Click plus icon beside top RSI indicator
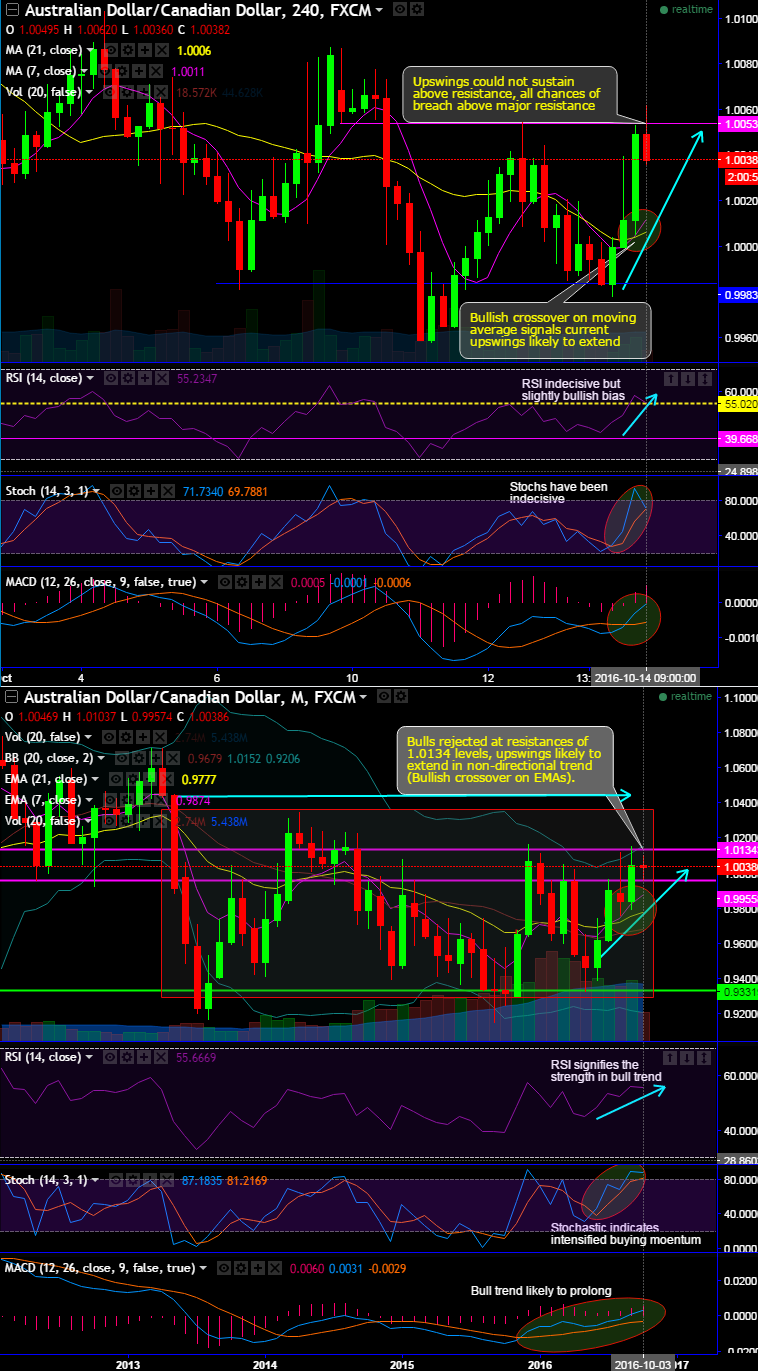Image resolution: width=758 pixels, height=1371 pixels. 145,378
